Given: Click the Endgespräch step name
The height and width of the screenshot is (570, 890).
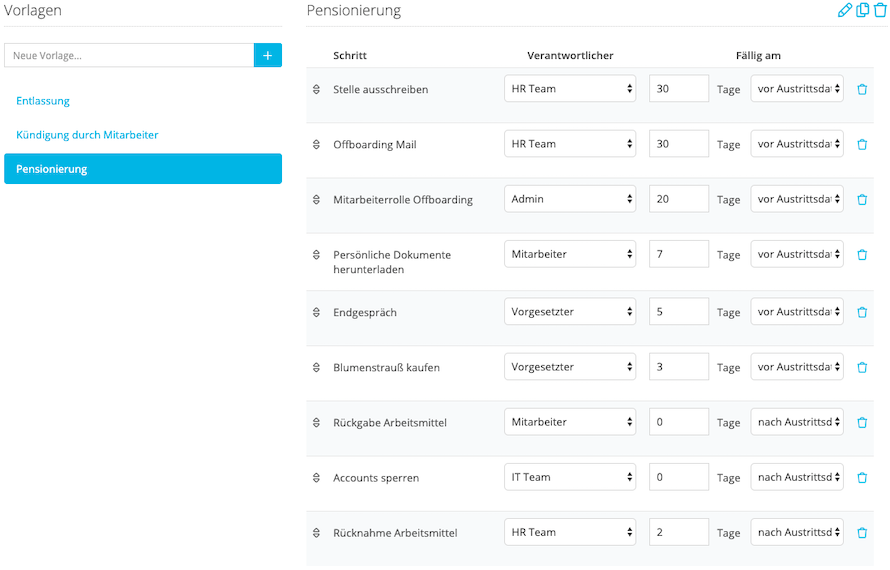Looking at the screenshot, I should [x=365, y=313].
